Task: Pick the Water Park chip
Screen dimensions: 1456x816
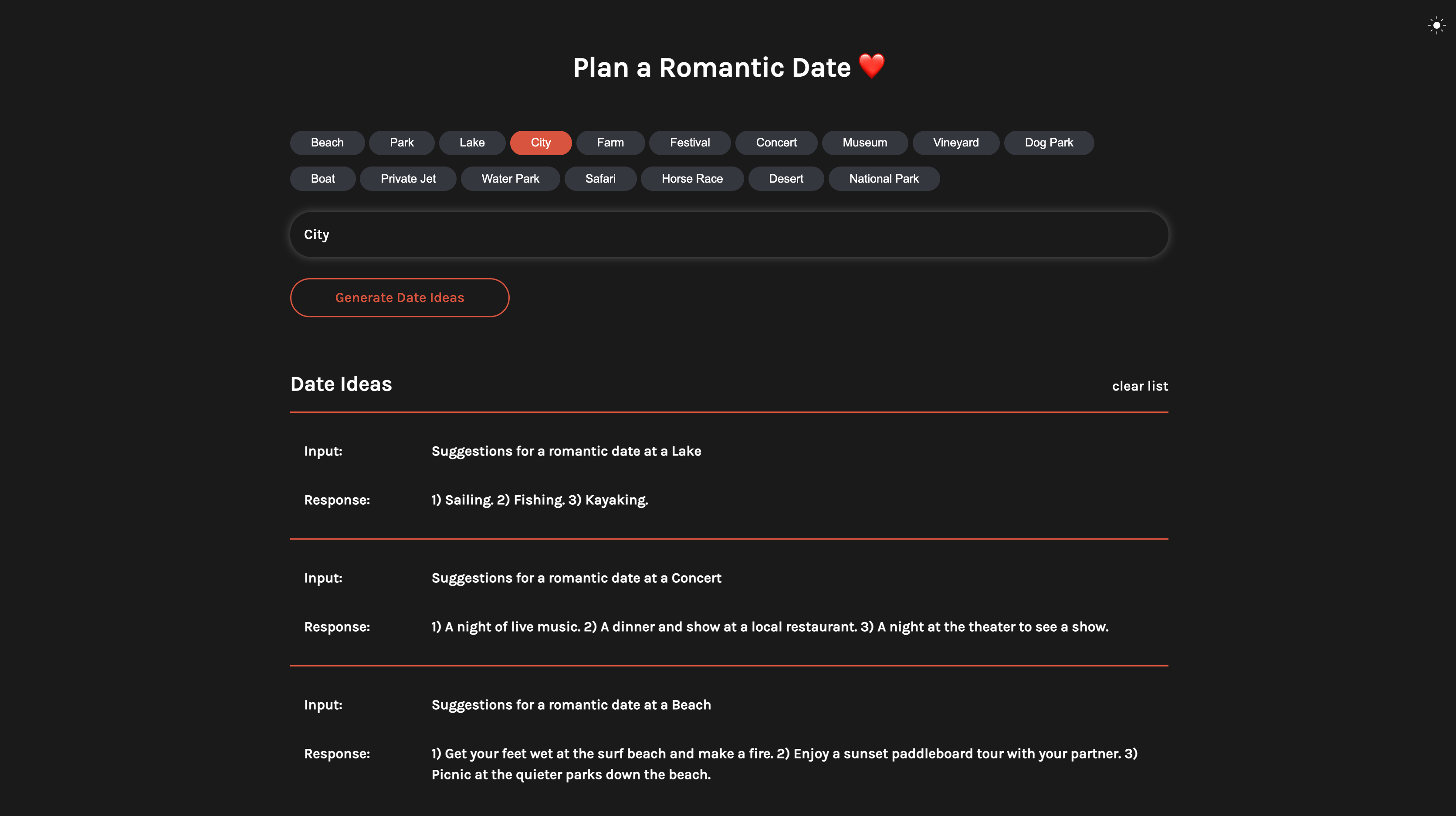Action: pyautogui.click(x=510, y=179)
